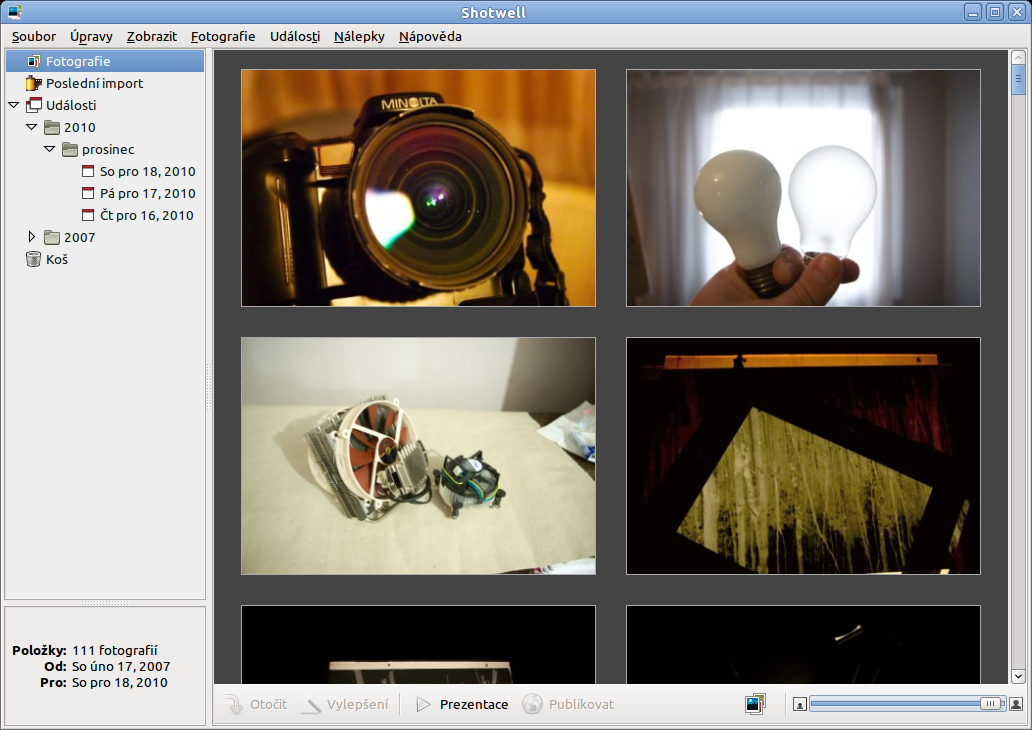1032x730 pixels.
Task: Click the thumbnail size zoom slider
Action: pyautogui.click(x=908, y=704)
